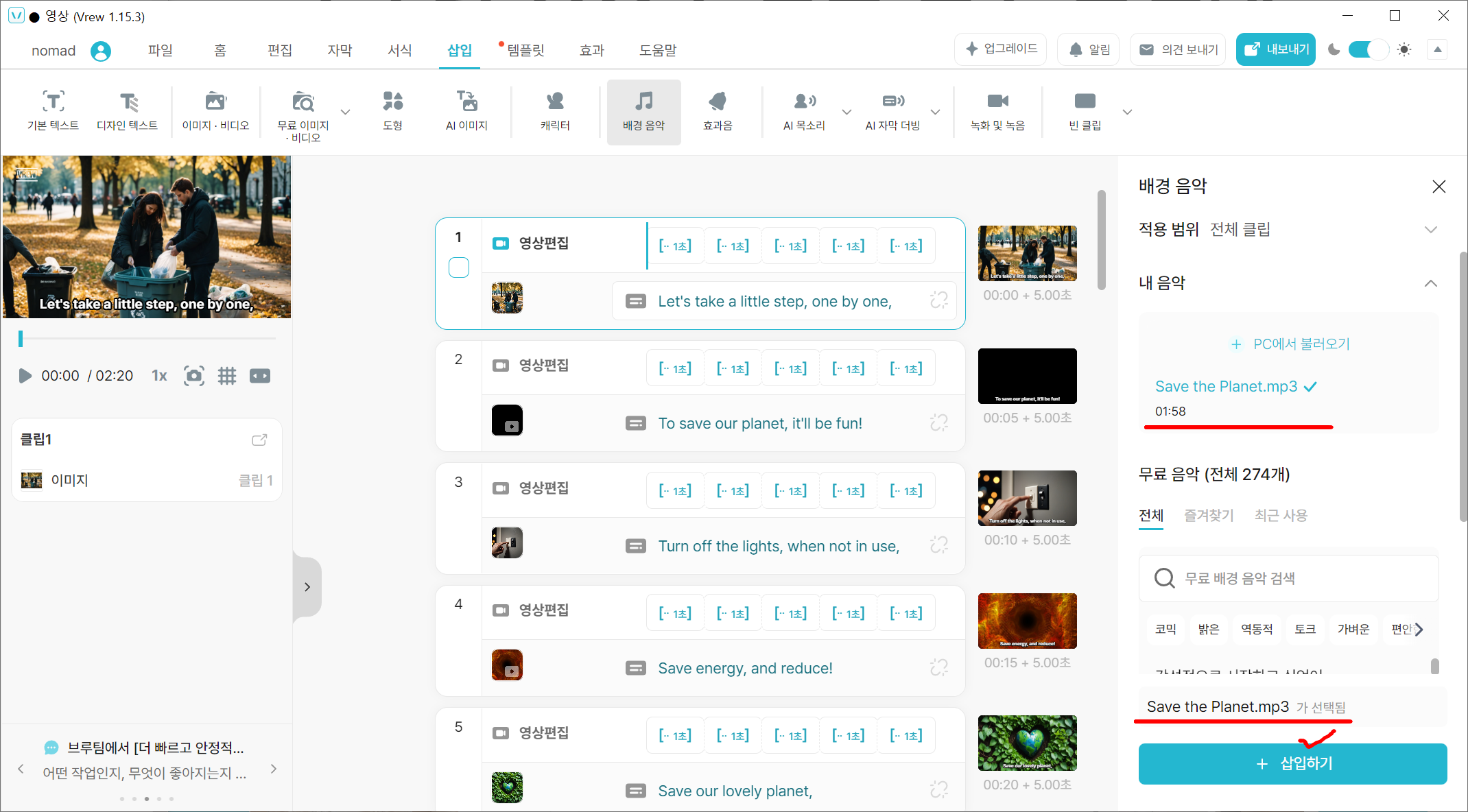Click the preview playback progress slider

coord(147,338)
